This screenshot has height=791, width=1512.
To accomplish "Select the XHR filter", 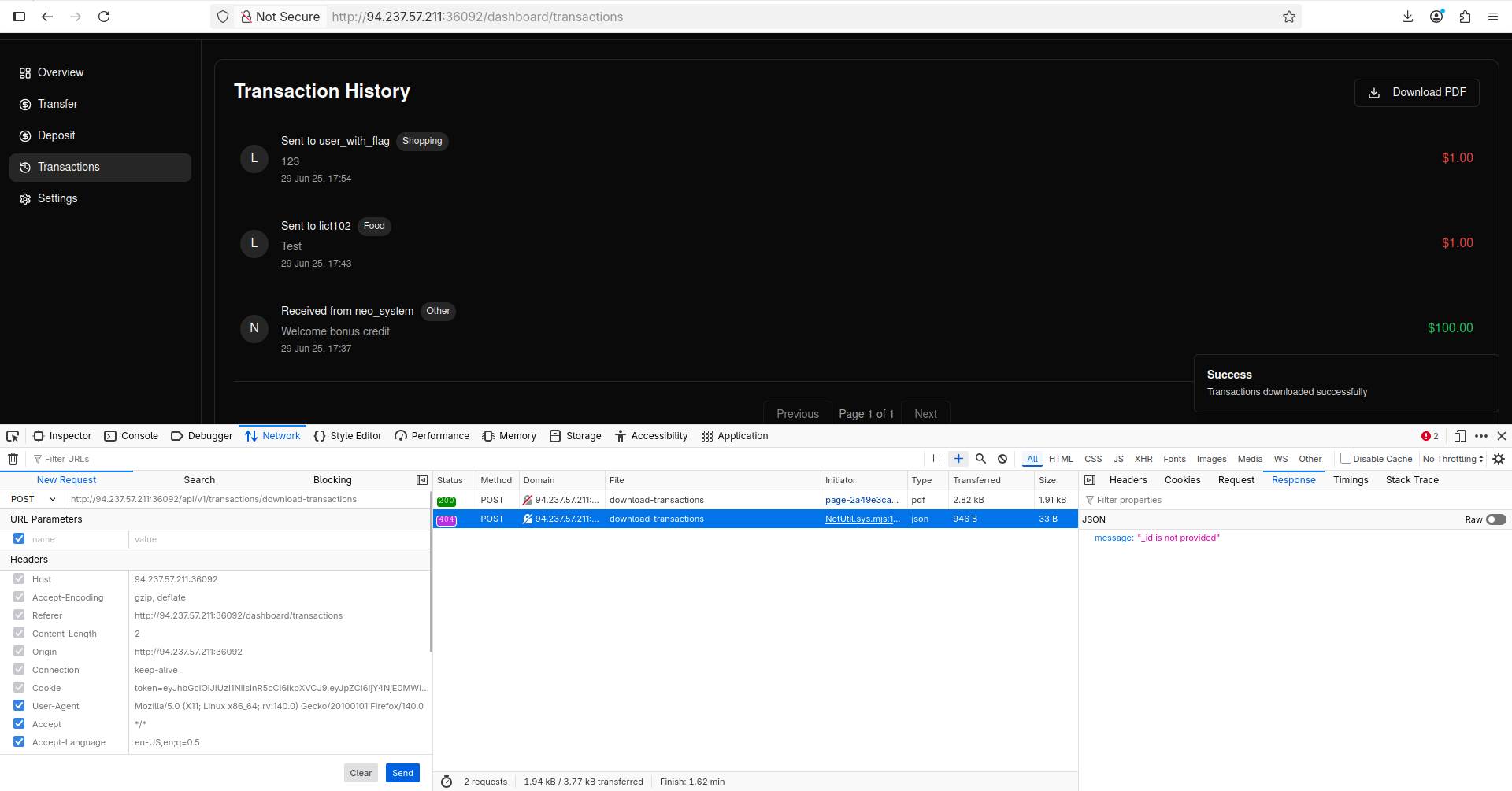I will [x=1143, y=459].
